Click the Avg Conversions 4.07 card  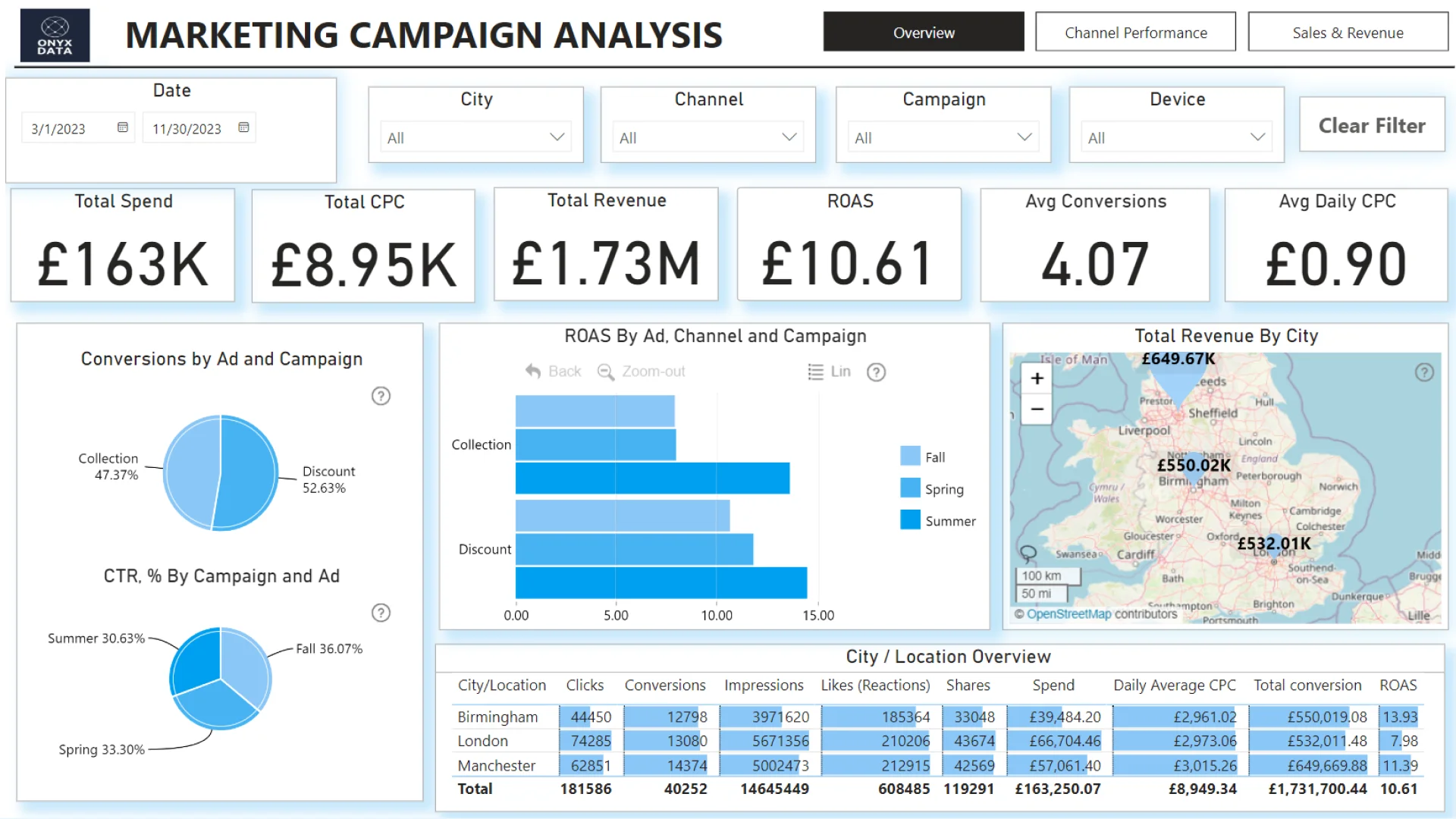[1095, 245]
